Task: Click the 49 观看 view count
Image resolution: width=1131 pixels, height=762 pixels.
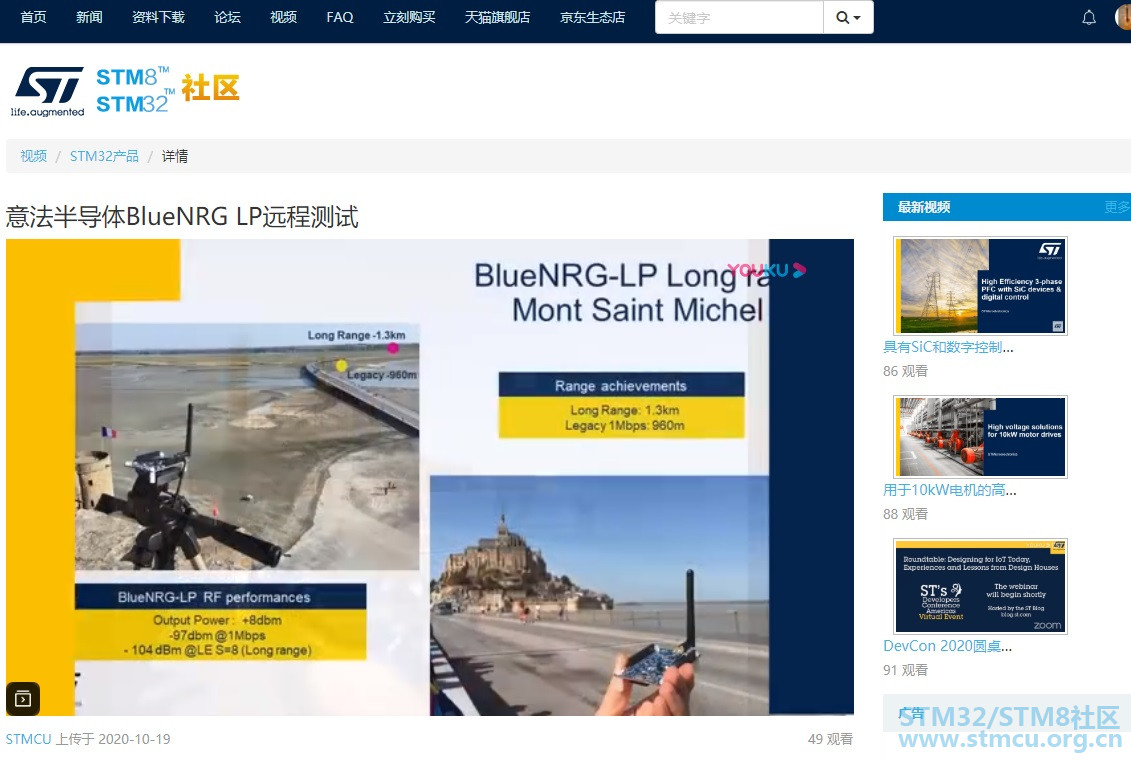Action: click(830, 739)
